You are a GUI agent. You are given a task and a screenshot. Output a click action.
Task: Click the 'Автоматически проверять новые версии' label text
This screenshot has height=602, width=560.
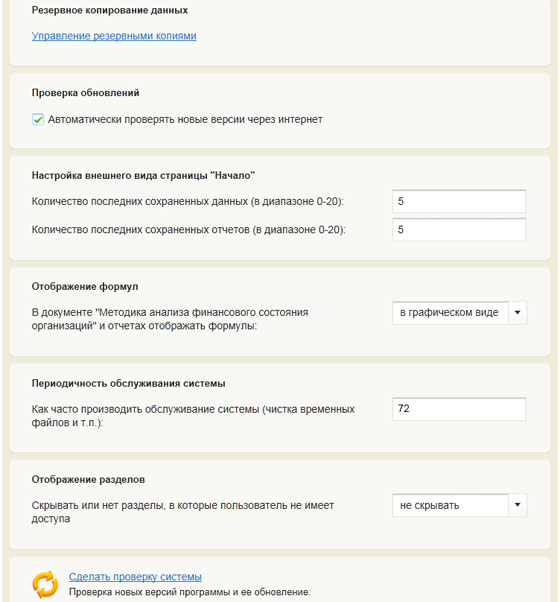[x=185, y=119]
